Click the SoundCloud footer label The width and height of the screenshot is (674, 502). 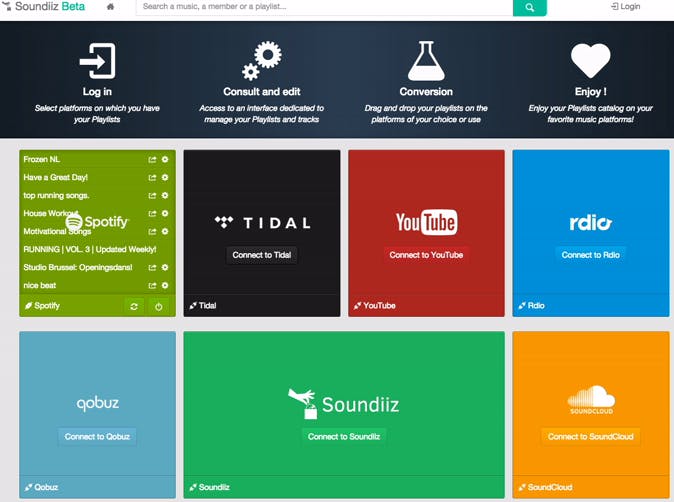[x=545, y=488]
